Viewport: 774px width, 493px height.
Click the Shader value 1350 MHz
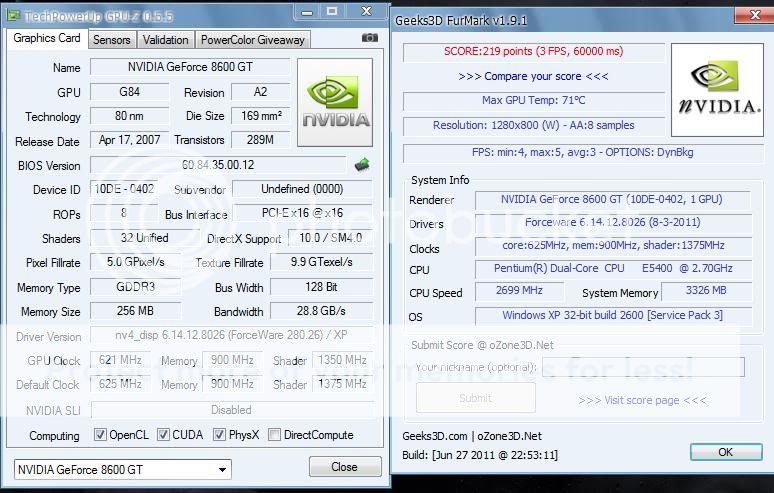pos(342,360)
